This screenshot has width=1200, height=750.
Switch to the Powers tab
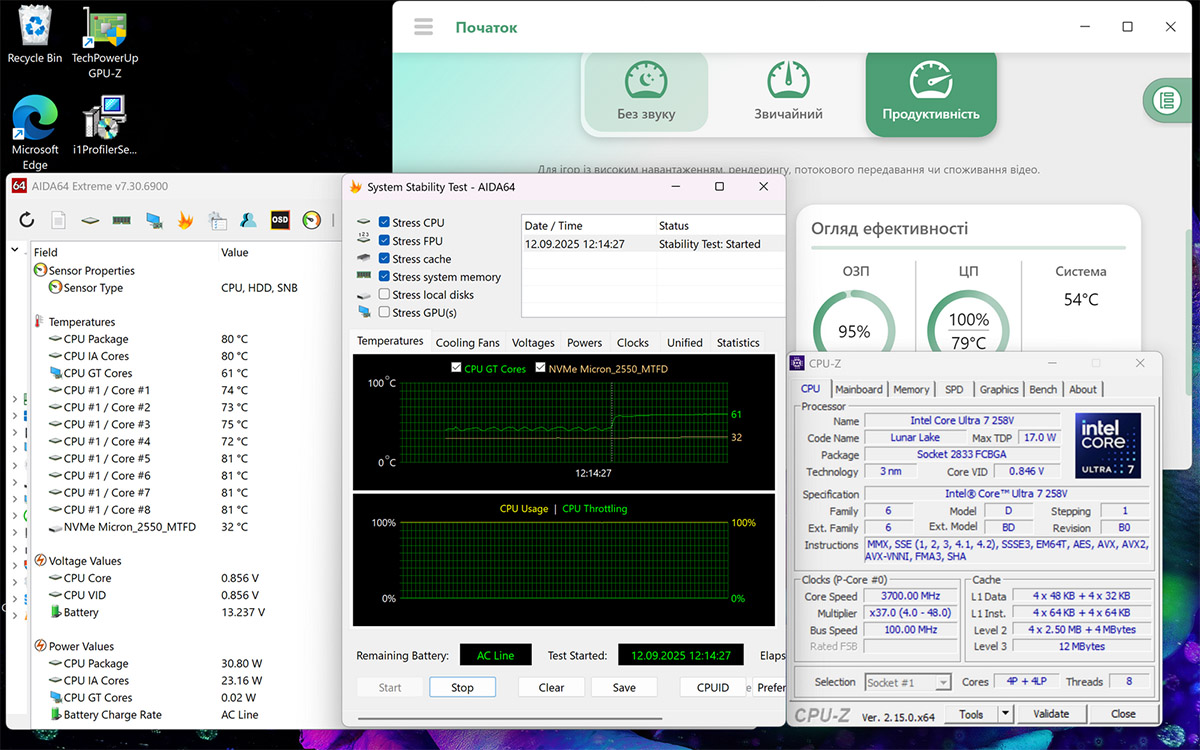tap(585, 342)
